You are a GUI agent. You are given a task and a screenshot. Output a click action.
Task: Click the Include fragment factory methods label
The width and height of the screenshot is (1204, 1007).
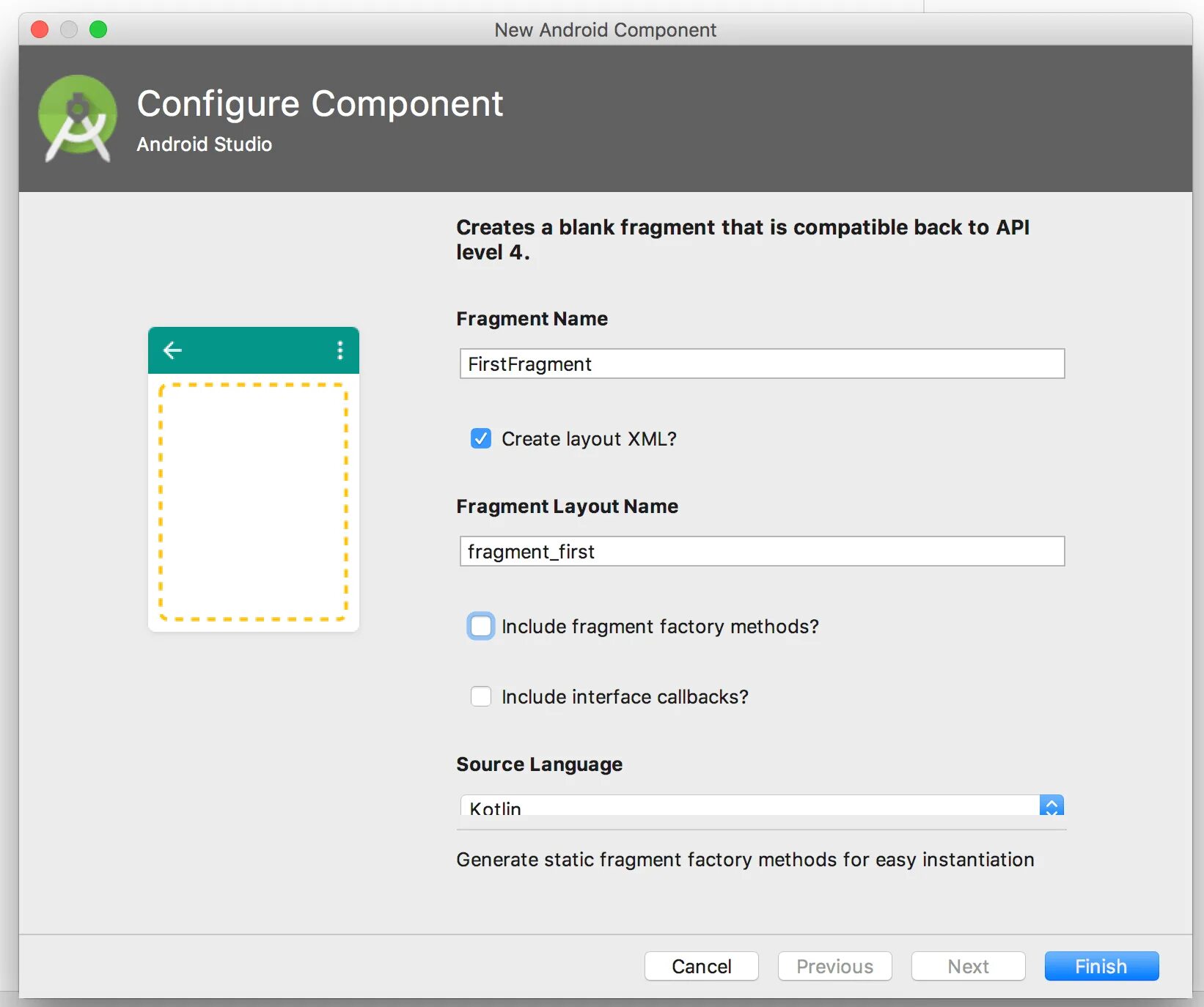(660, 627)
